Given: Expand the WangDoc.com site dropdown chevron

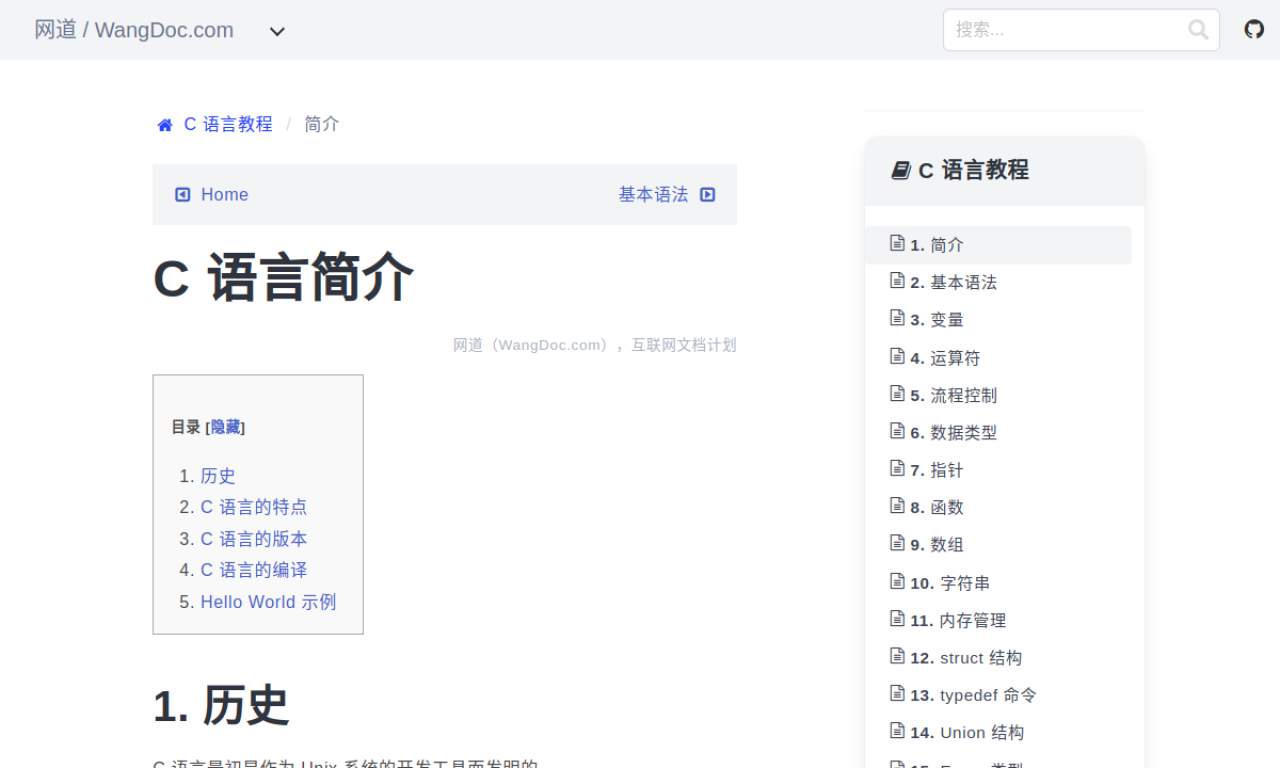Looking at the screenshot, I should tap(277, 31).
